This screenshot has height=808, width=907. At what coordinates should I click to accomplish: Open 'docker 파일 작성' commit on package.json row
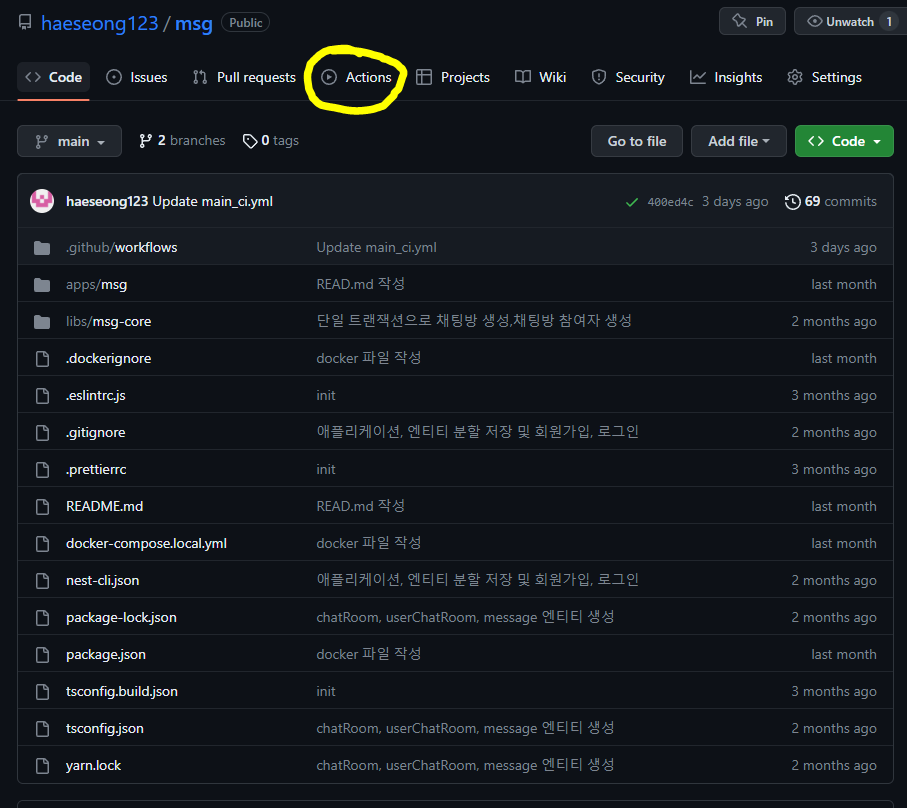pos(368,654)
